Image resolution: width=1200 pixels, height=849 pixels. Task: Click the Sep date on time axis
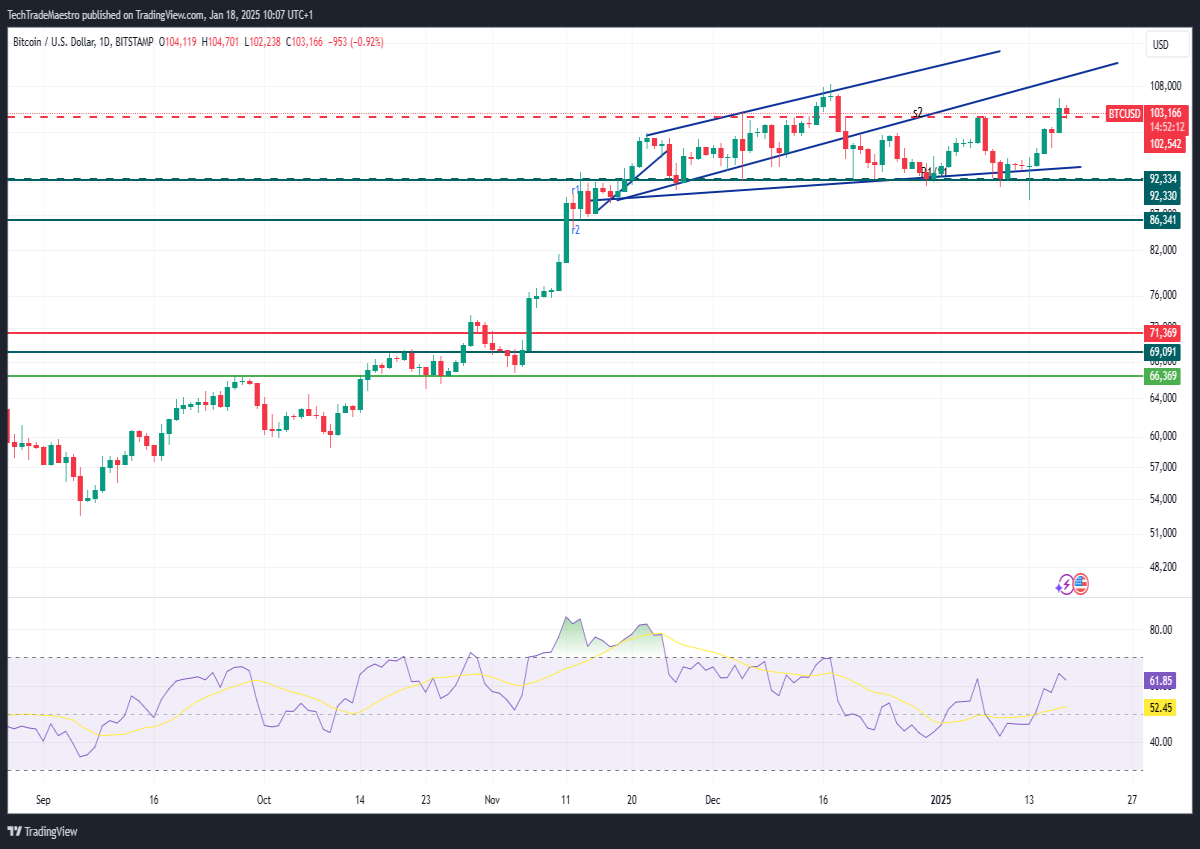(43, 801)
